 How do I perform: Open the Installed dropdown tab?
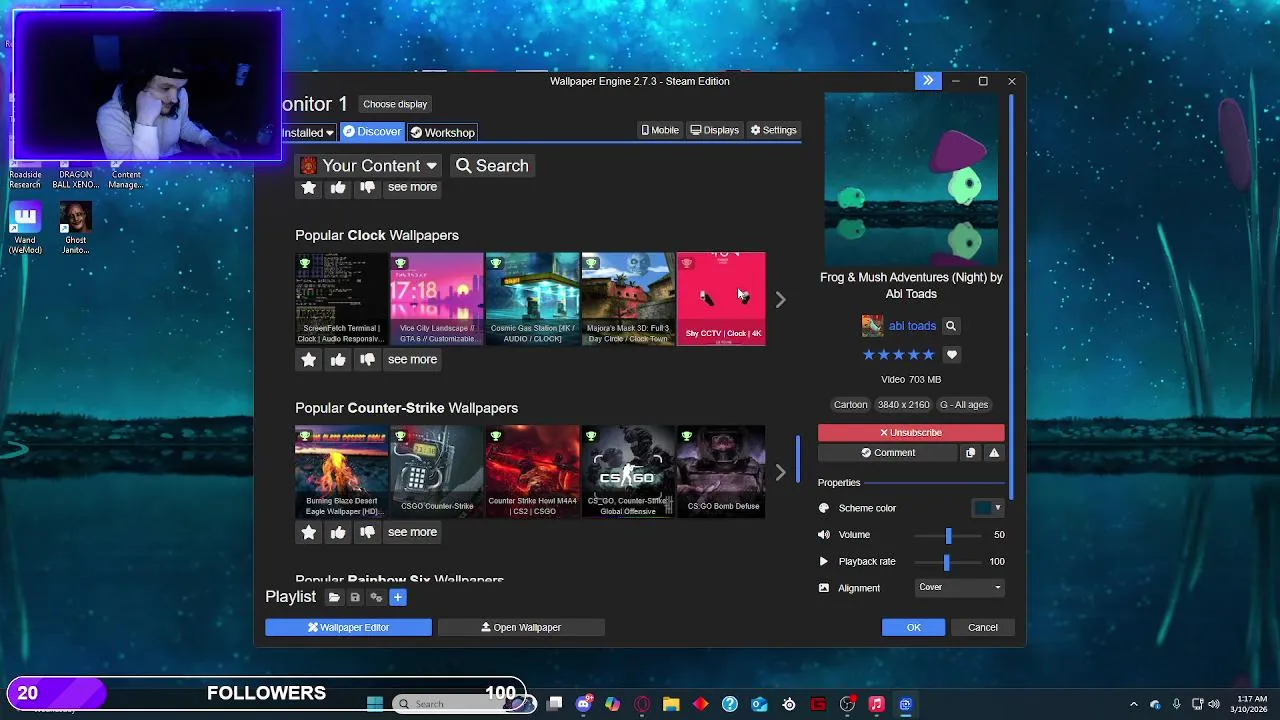(x=308, y=132)
